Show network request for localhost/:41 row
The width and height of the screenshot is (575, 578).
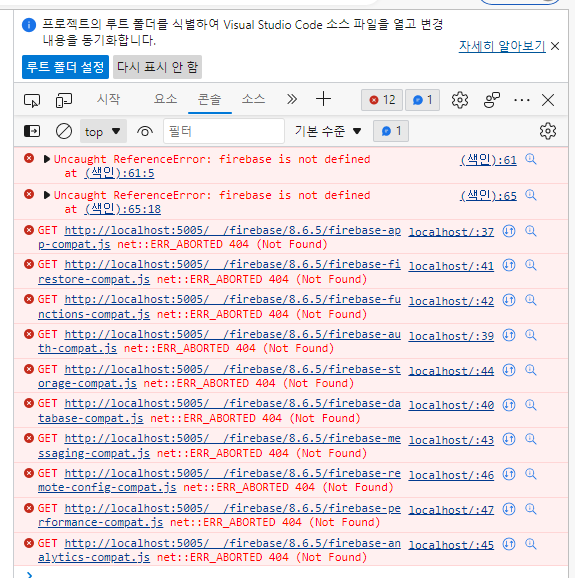pyautogui.click(x=509, y=265)
